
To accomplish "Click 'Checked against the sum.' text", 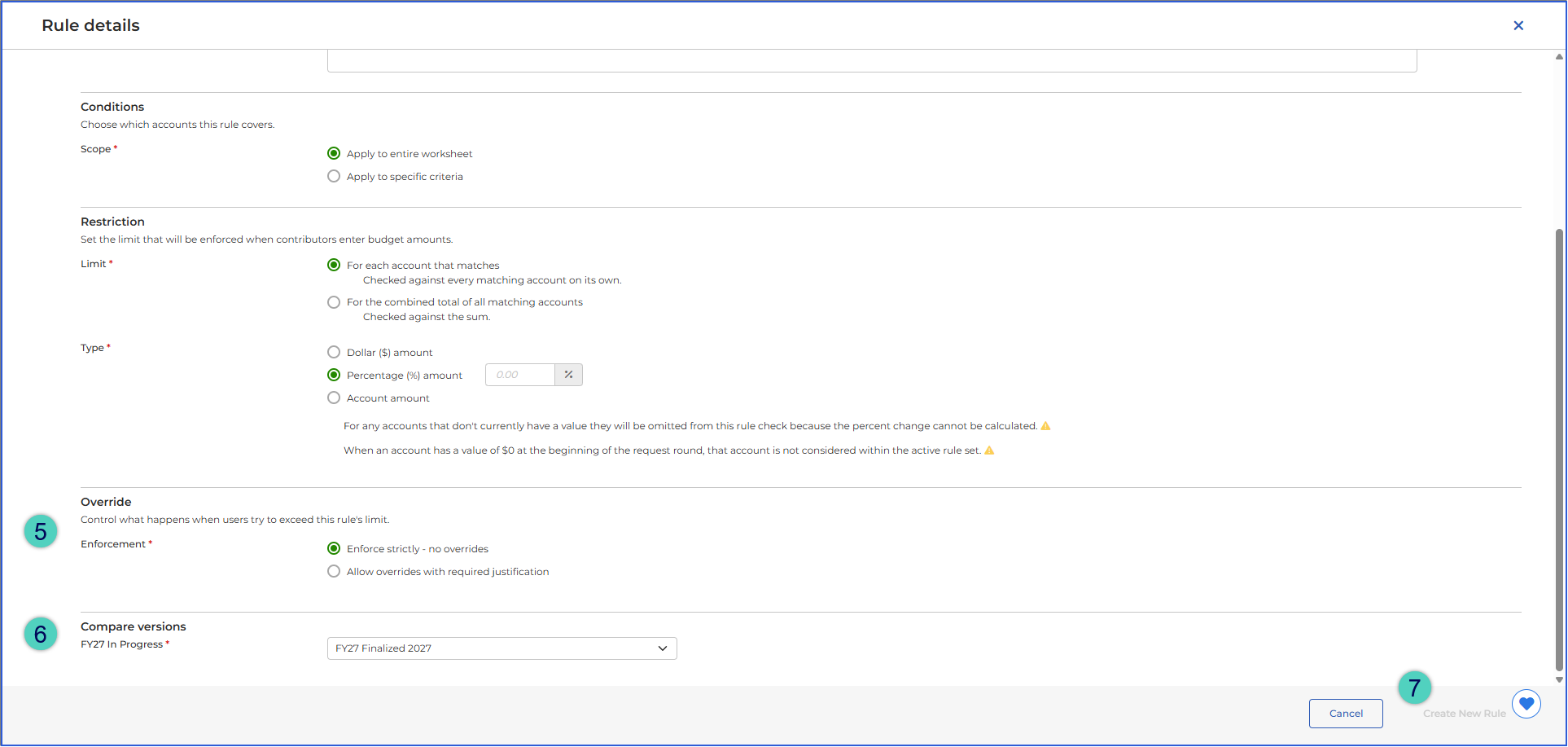I will click(x=427, y=317).
